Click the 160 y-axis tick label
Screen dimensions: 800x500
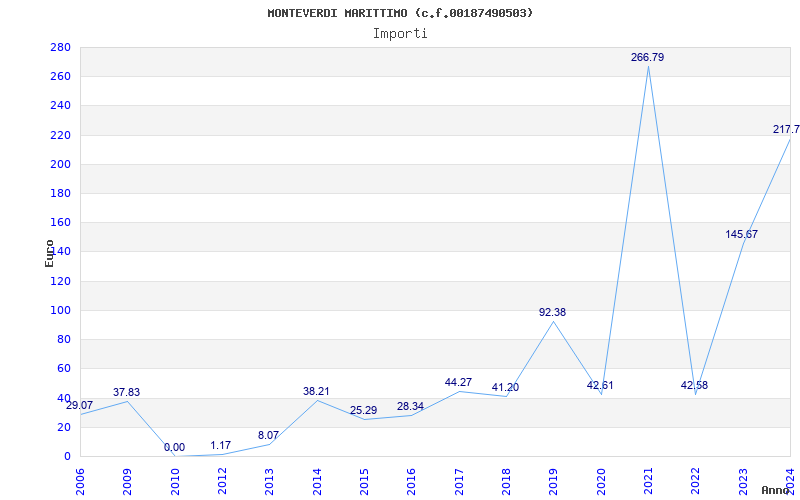pos(60,222)
